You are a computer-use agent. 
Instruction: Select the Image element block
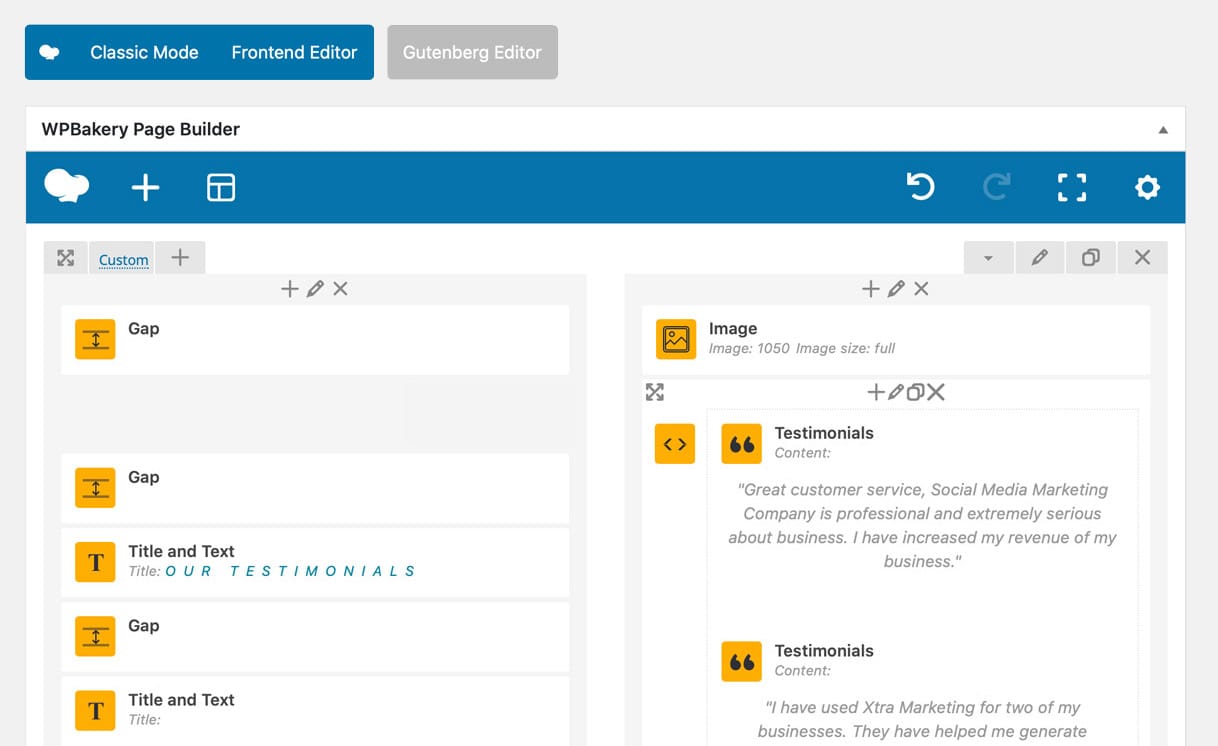pos(895,339)
